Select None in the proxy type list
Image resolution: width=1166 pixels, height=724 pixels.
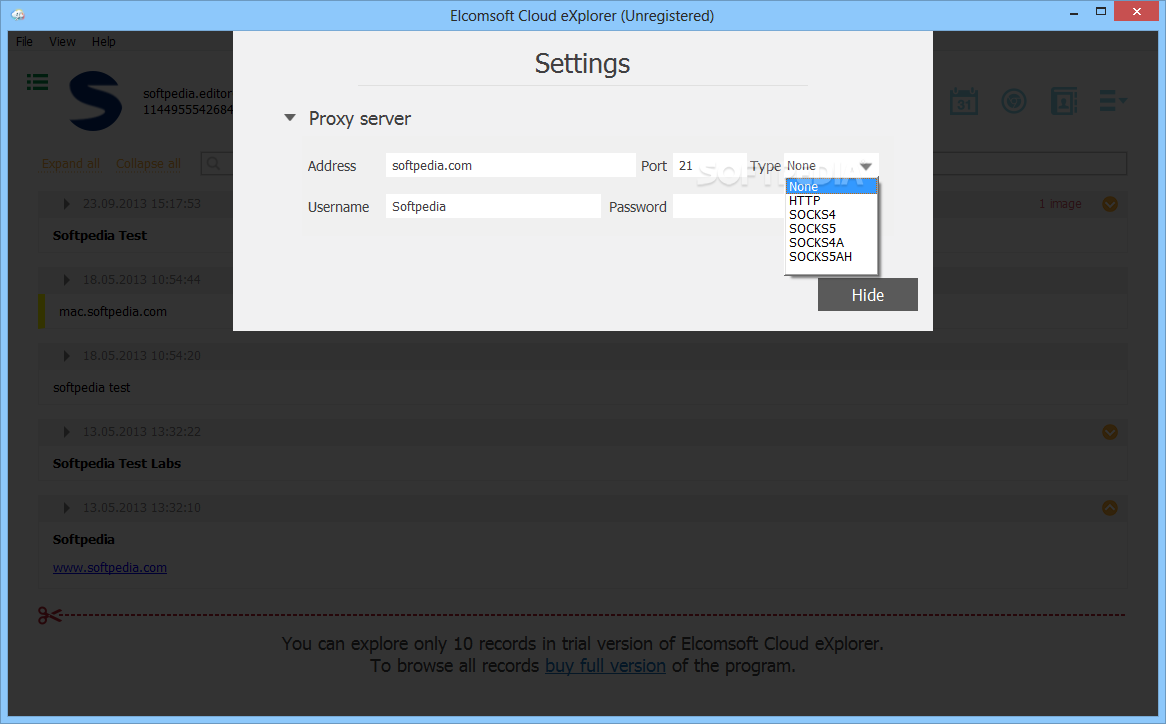(831, 187)
